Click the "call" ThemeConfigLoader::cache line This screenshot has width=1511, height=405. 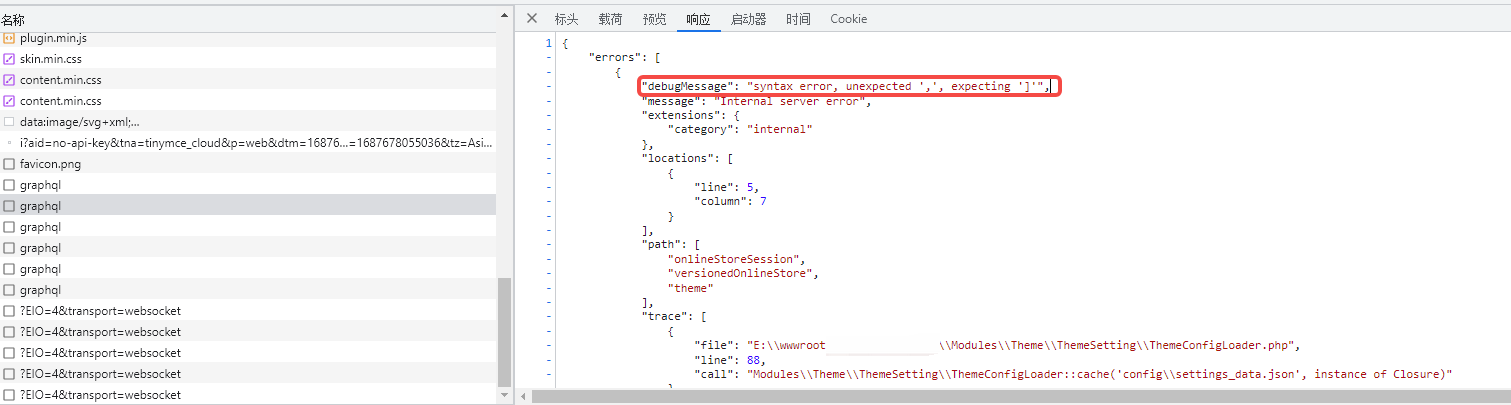coord(1073,375)
